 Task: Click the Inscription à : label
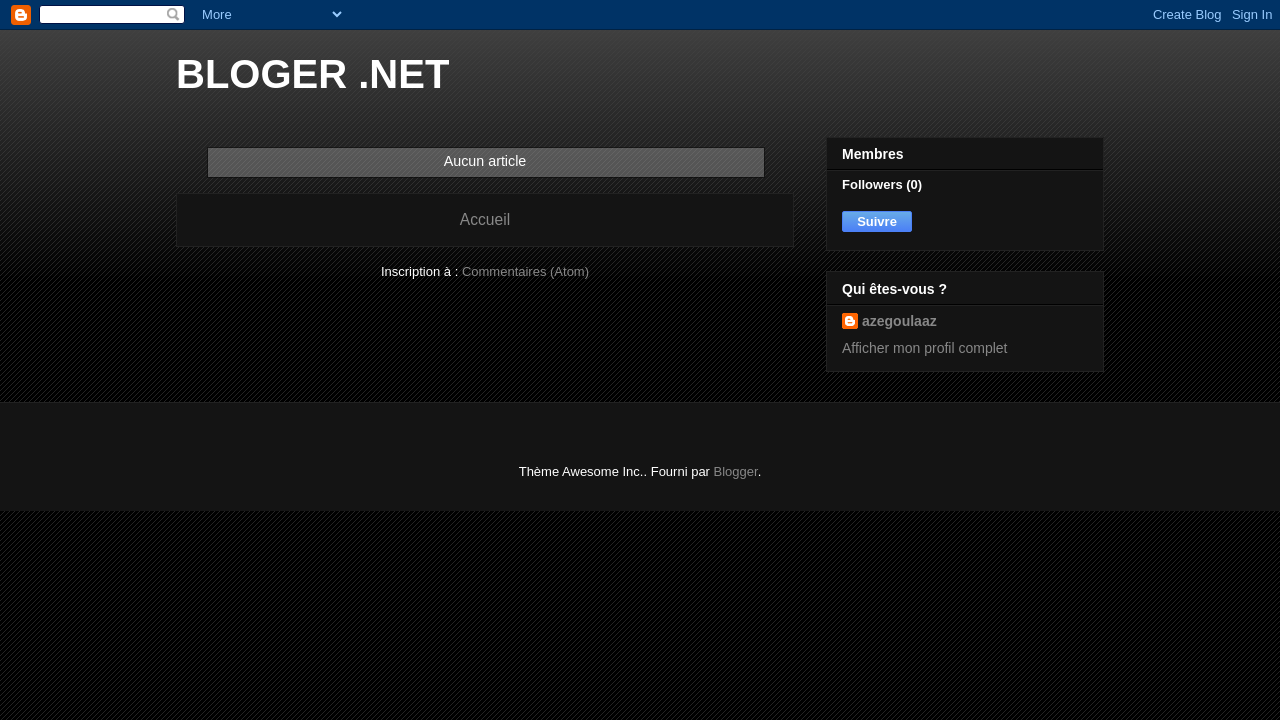coord(420,272)
